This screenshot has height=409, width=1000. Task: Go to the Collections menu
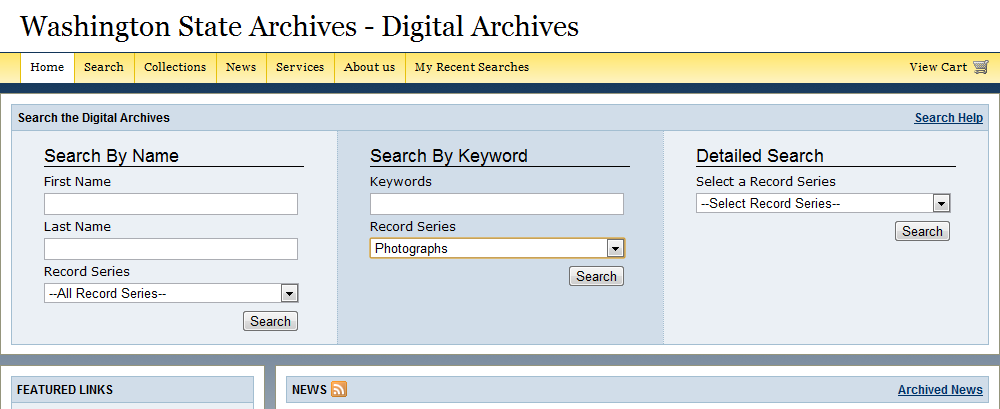pyautogui.click(x=175, y=67)
